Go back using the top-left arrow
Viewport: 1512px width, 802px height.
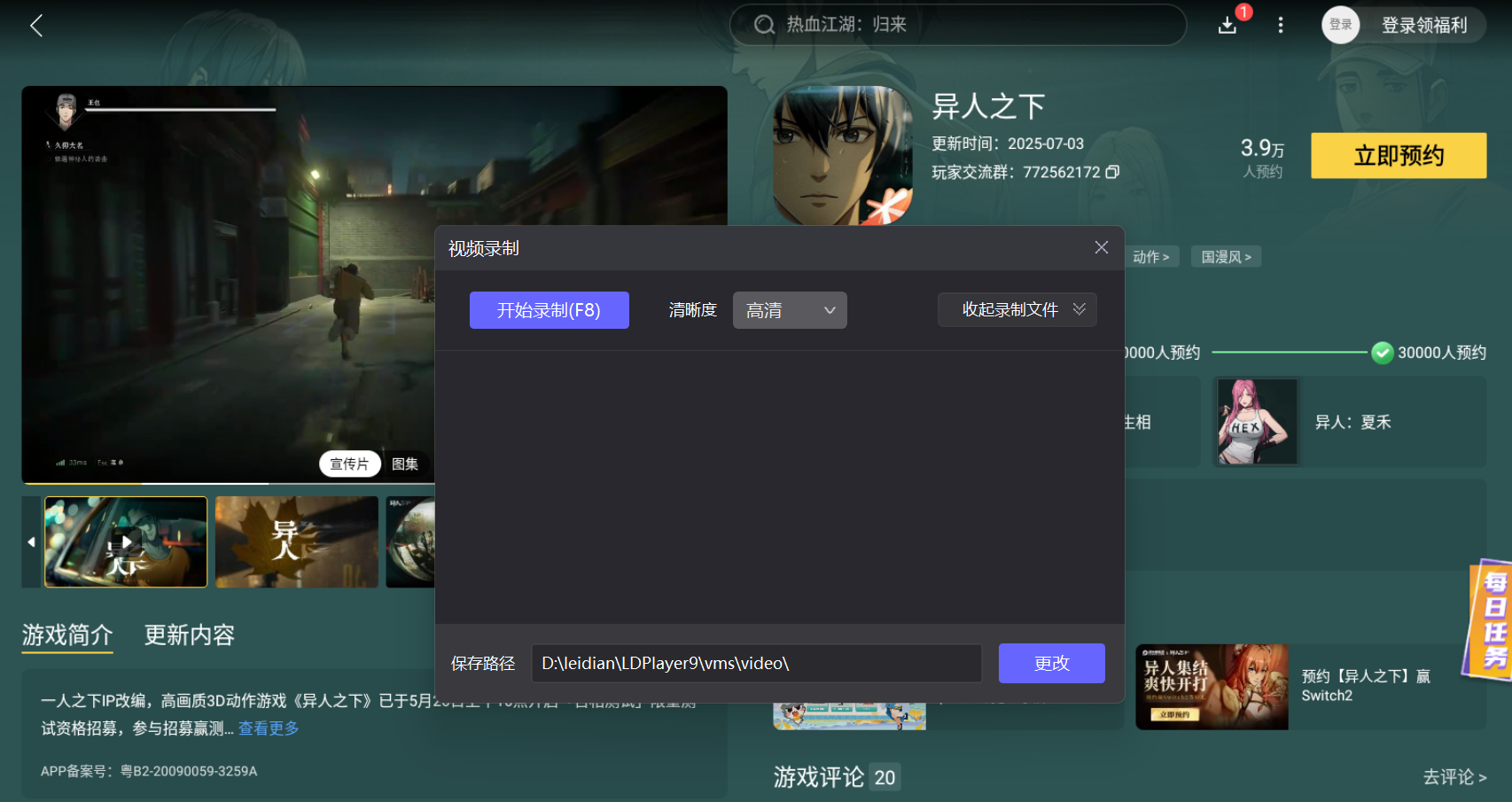point(36,25)
